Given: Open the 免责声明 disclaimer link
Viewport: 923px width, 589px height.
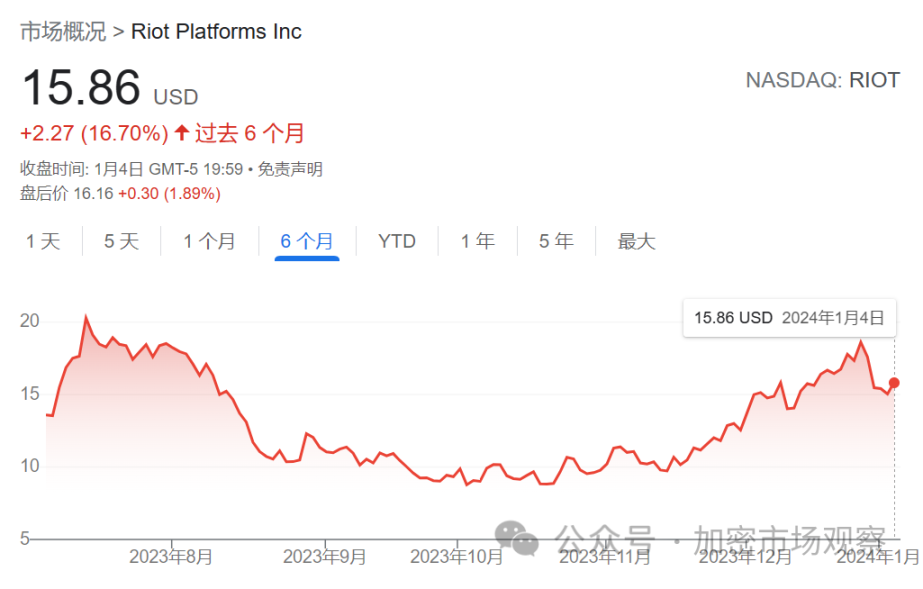Looking at the screenshot, I should coord(290,169).
